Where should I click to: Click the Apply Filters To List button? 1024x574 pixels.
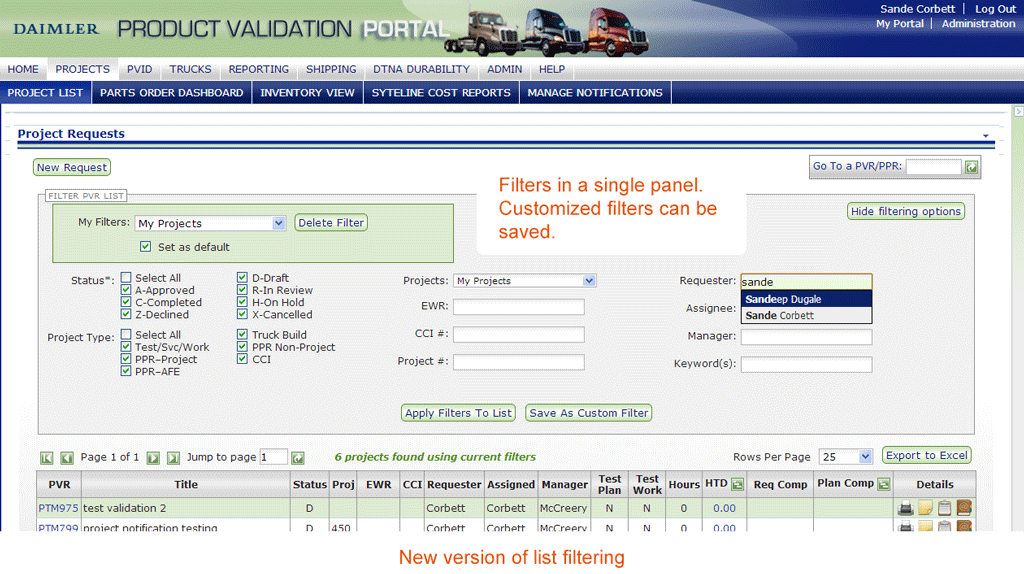pyautogui.click(x=459, y=413)
